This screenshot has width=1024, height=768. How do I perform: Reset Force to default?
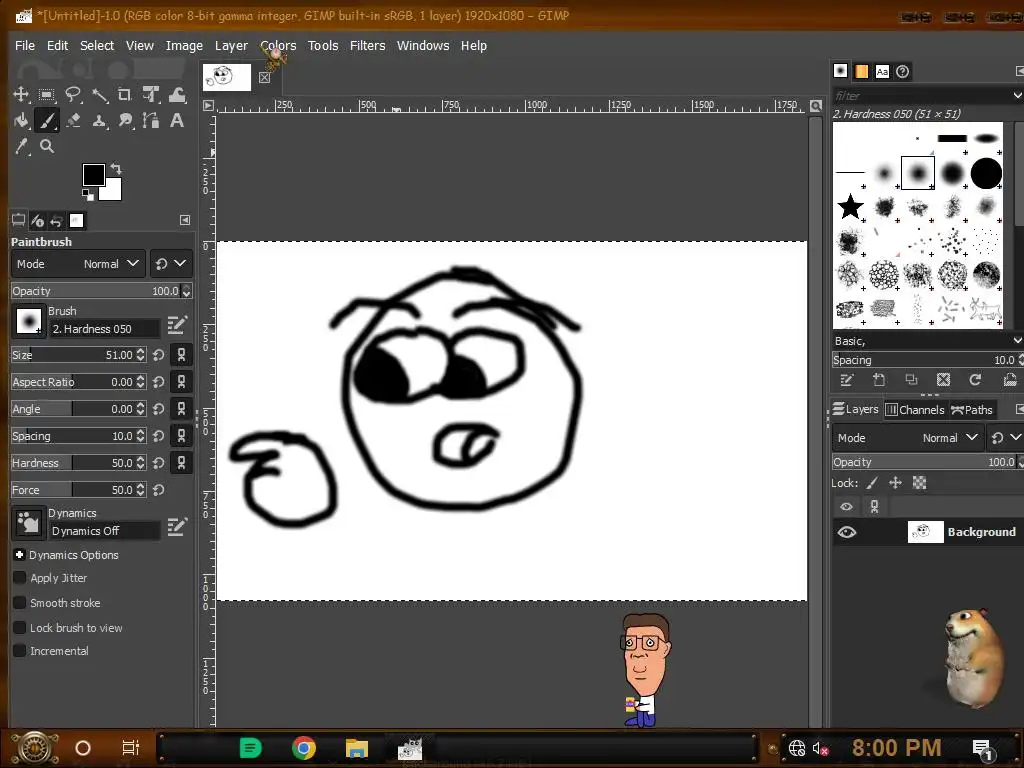[159, 490]
